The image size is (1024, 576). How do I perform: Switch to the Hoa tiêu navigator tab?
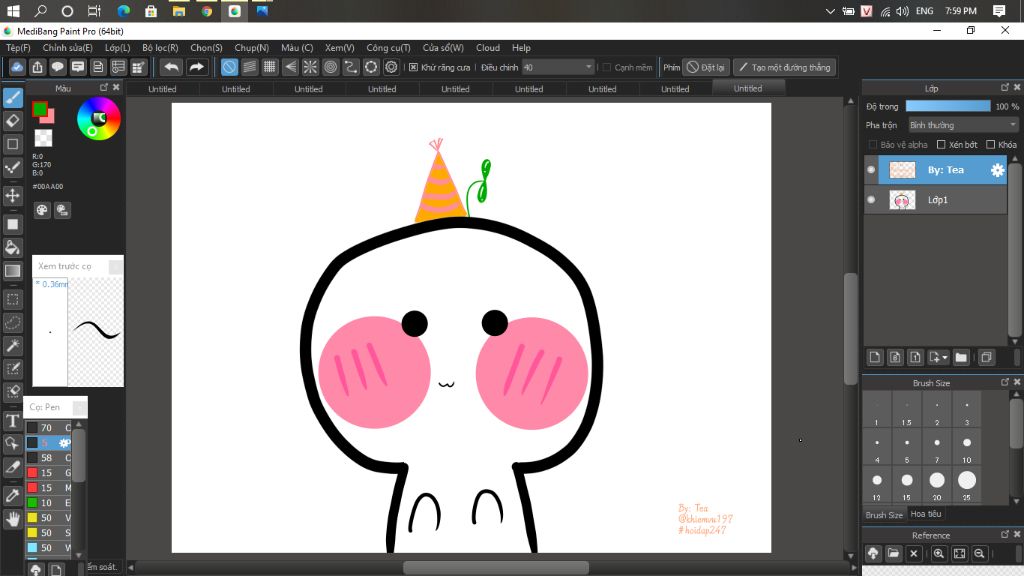point(926,514)
